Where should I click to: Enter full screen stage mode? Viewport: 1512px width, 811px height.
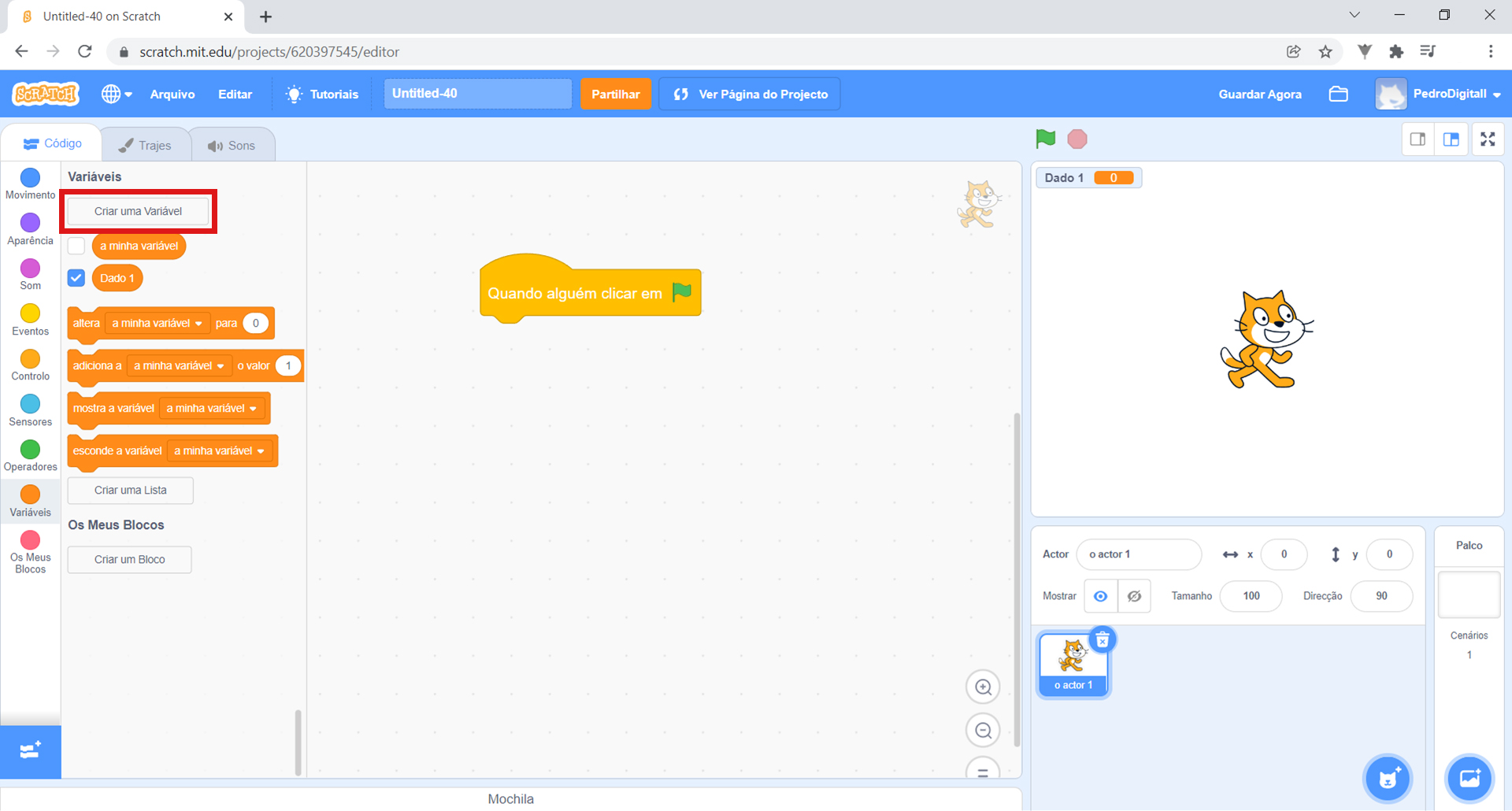click(1488, 139)
